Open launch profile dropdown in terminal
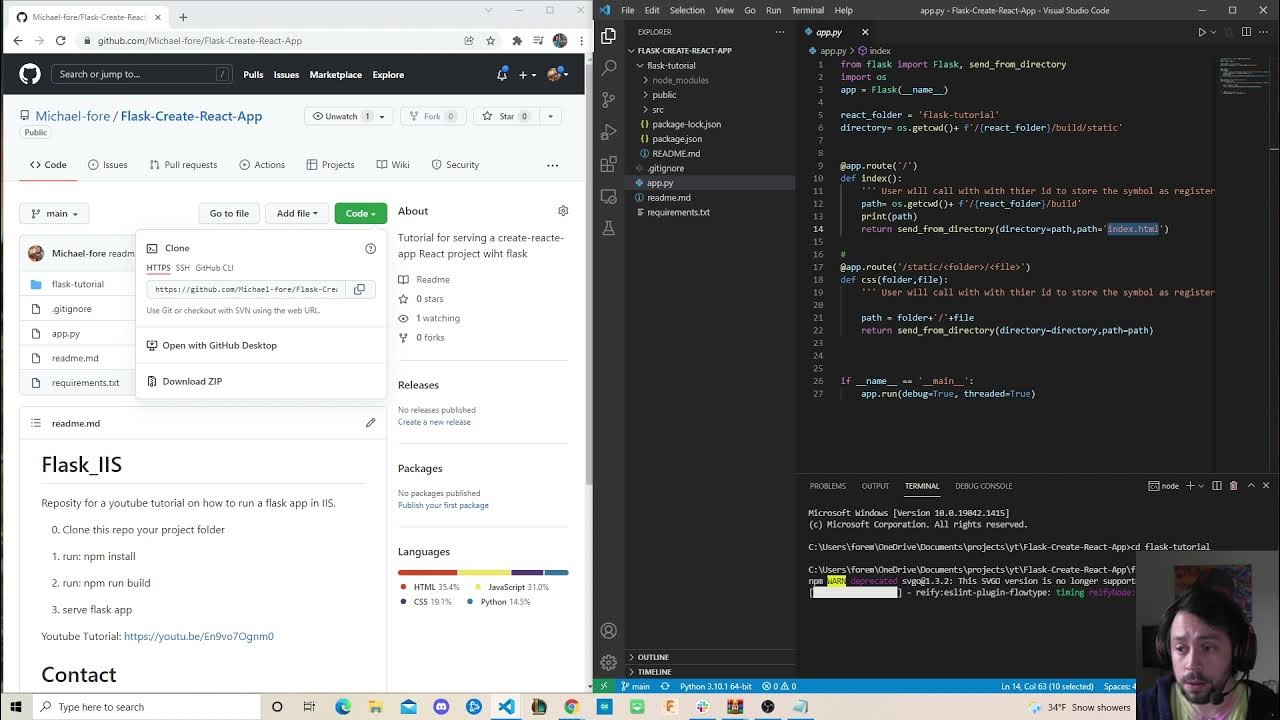 (1199, 486)
